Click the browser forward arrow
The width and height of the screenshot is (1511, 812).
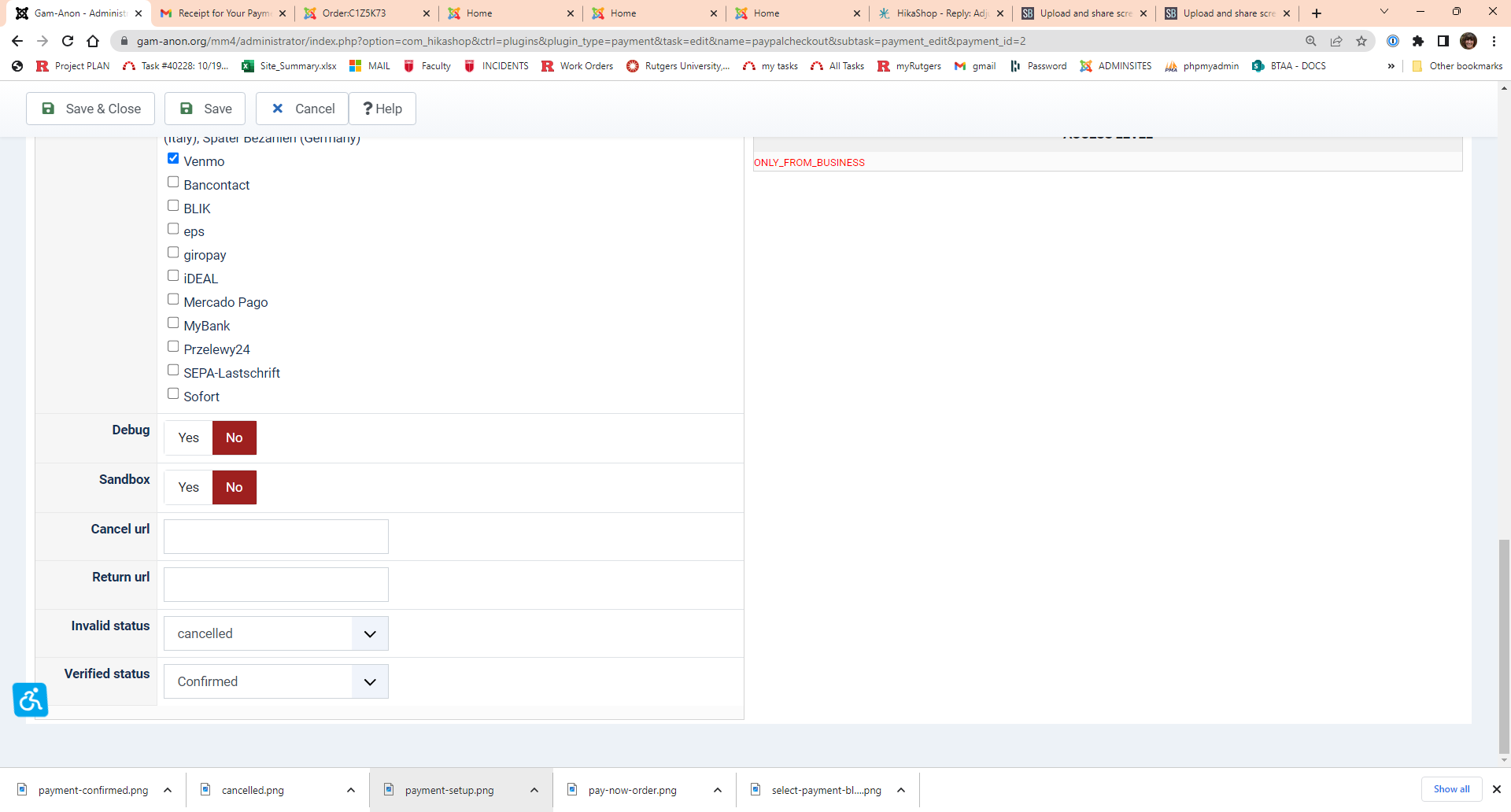click(42, 41)
